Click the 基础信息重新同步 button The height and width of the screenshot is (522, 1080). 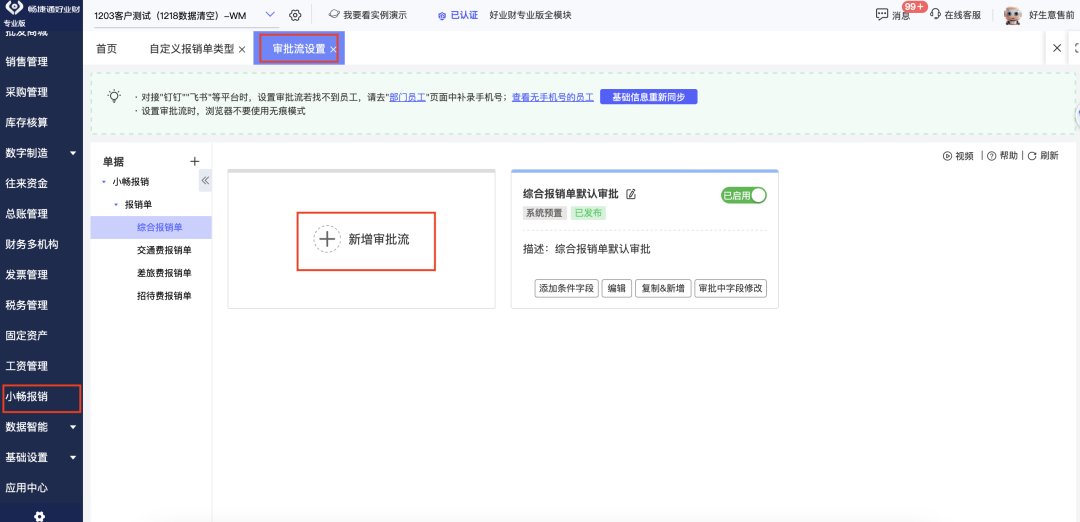tap(648, 97)
